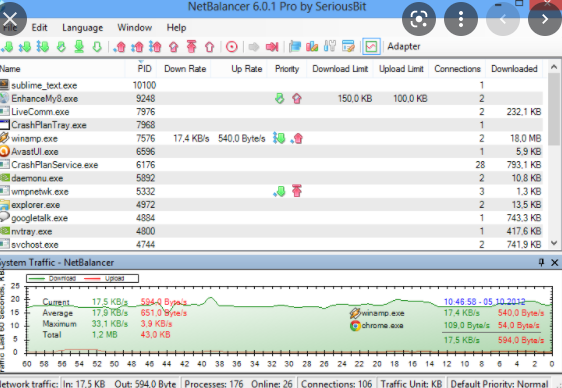Click EnhanceMy8.exe red upload priority icon

tap(297, 99)
